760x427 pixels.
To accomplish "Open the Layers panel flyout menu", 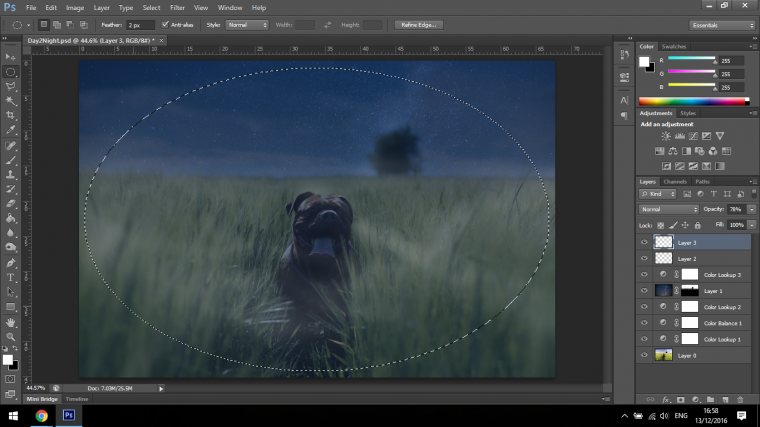I will pyautogui.click(x=753, y=182).
